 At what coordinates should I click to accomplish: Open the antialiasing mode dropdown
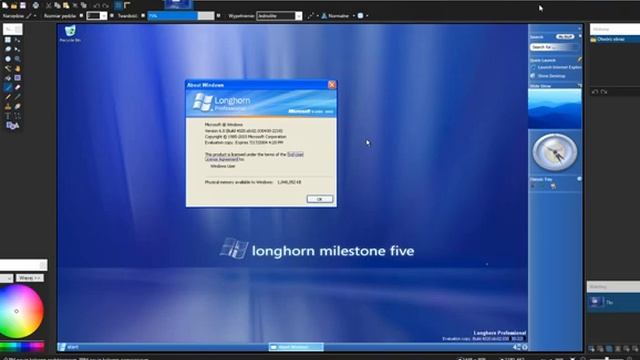point(313,16)
